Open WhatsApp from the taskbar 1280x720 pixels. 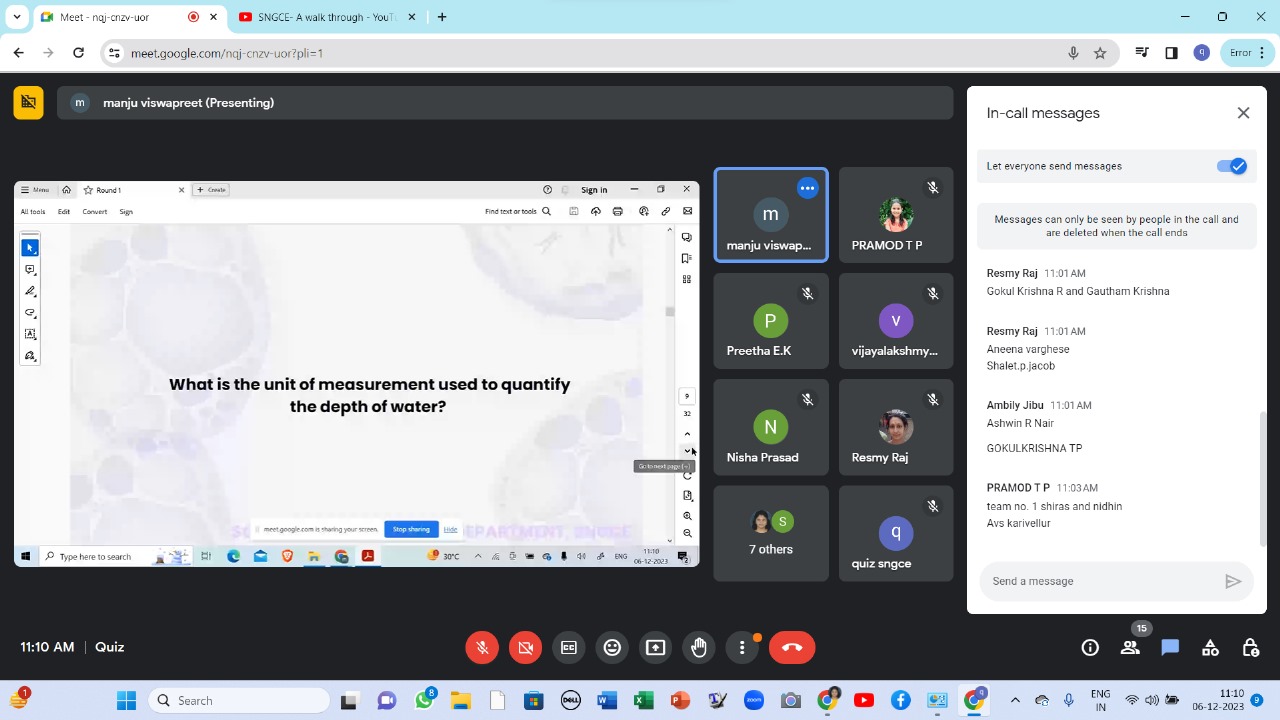pyautogui.click(x=424, y=701)
